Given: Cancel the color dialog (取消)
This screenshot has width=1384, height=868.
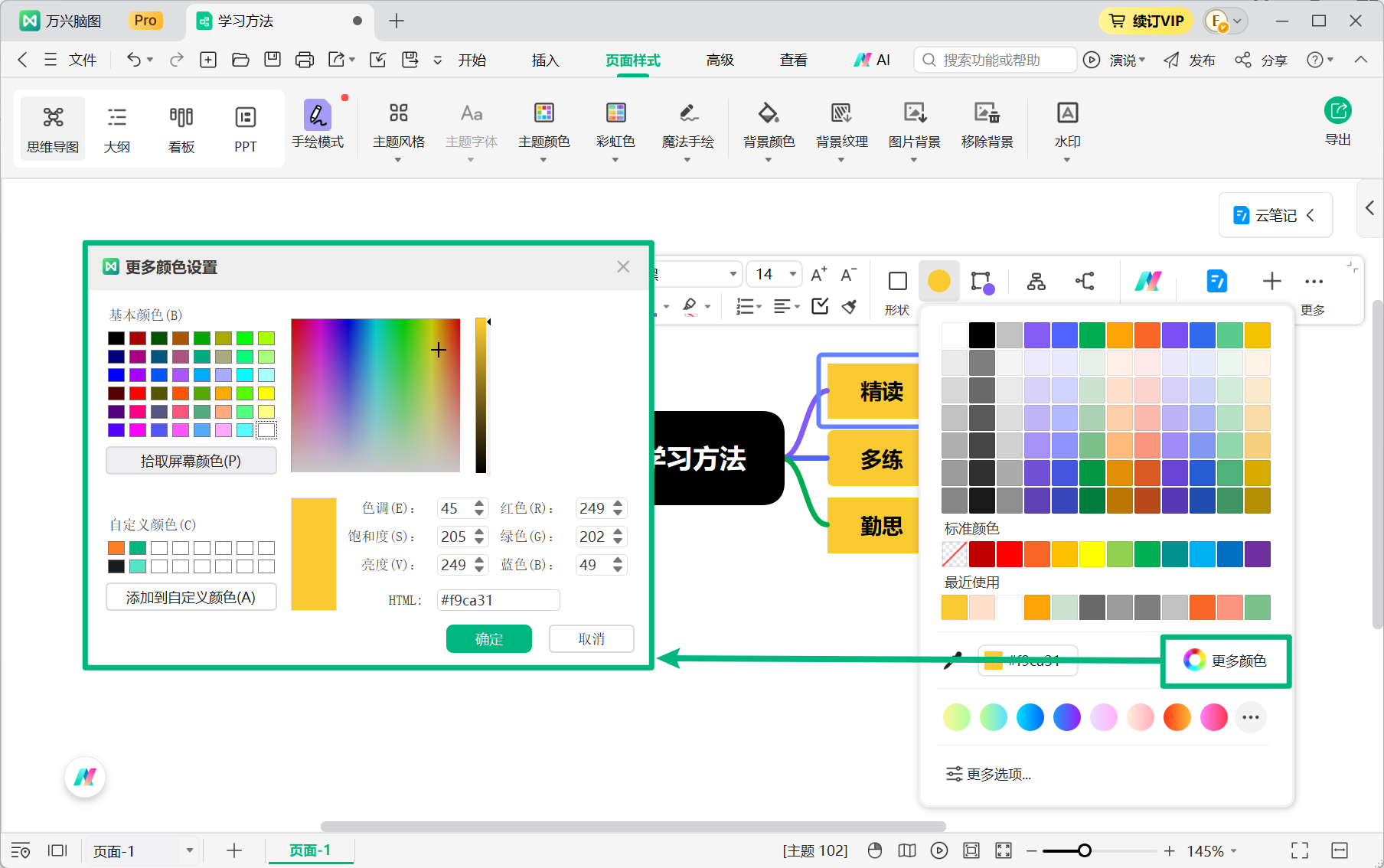Looking at the screenshot, I should coord(591,639).
